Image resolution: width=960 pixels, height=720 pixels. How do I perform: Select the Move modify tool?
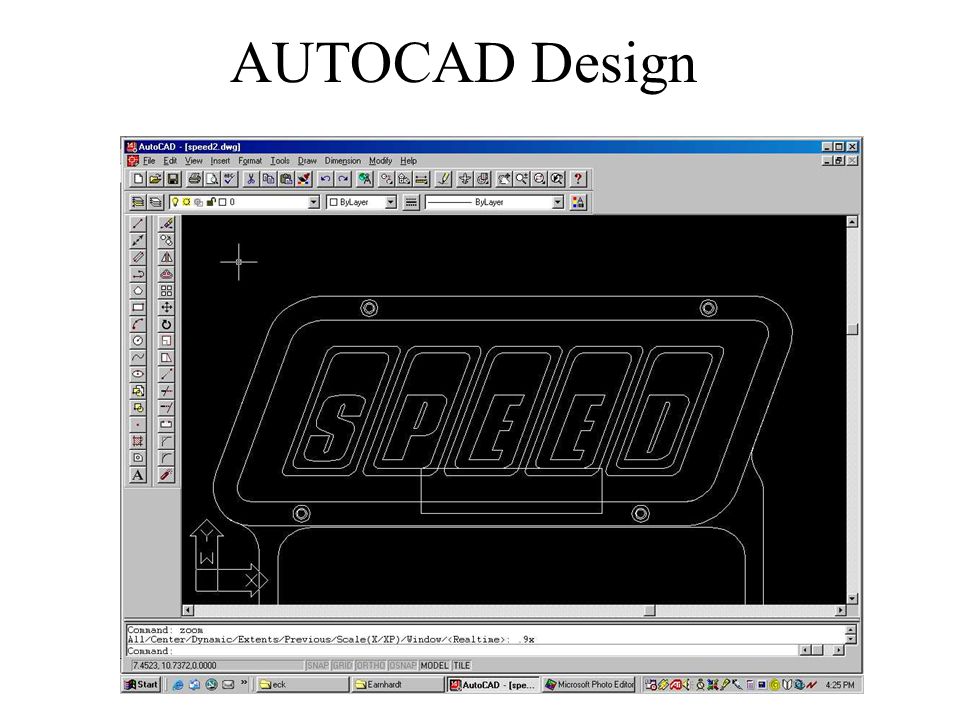[166, 307]
